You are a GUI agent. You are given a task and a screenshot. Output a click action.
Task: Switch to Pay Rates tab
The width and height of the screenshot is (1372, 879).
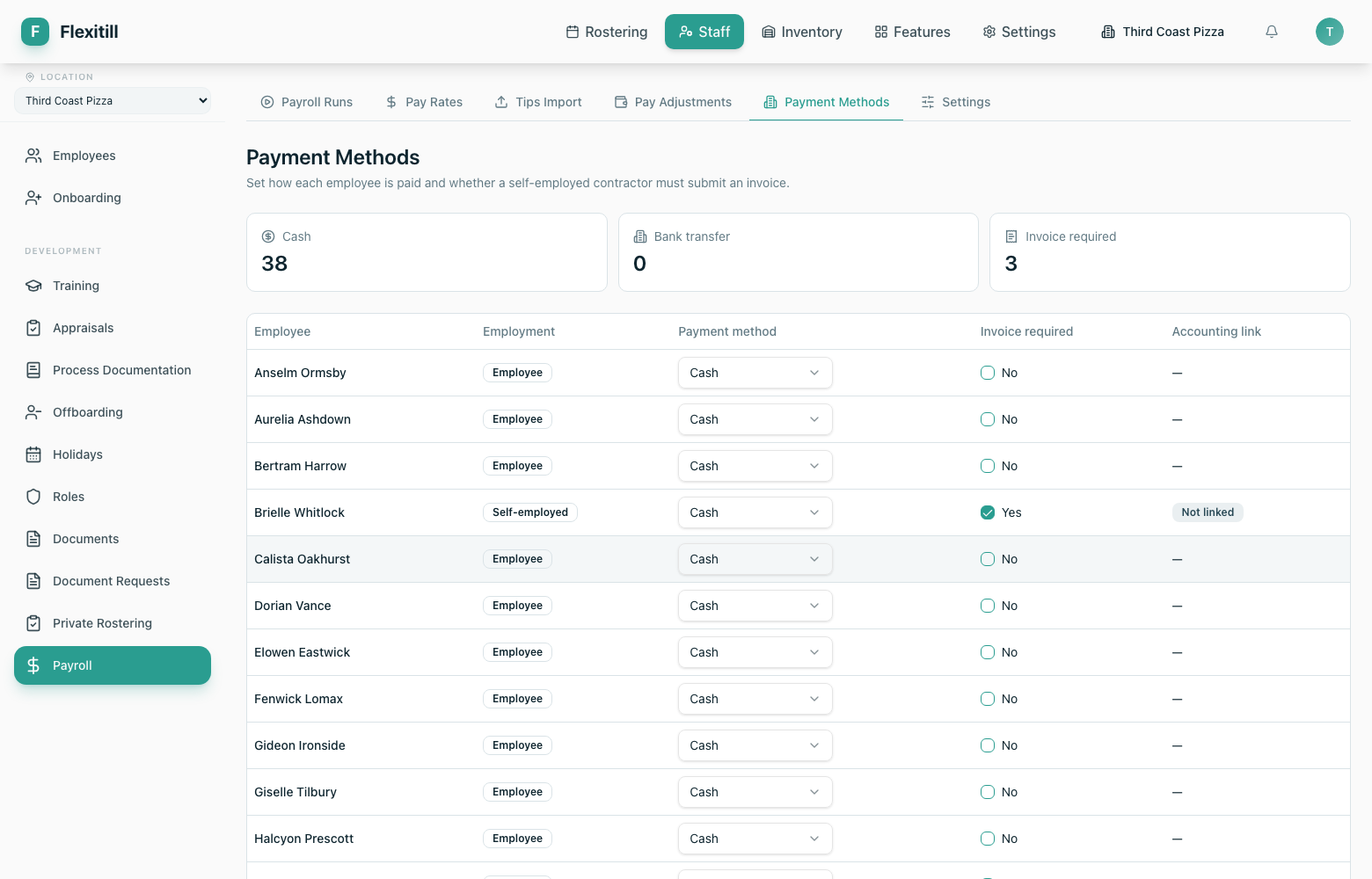(424, 102)
